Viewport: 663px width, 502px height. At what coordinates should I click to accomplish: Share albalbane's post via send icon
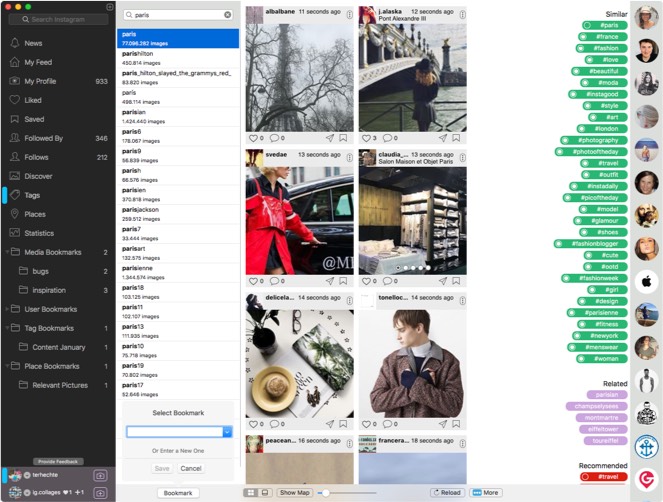click(330, 138)
